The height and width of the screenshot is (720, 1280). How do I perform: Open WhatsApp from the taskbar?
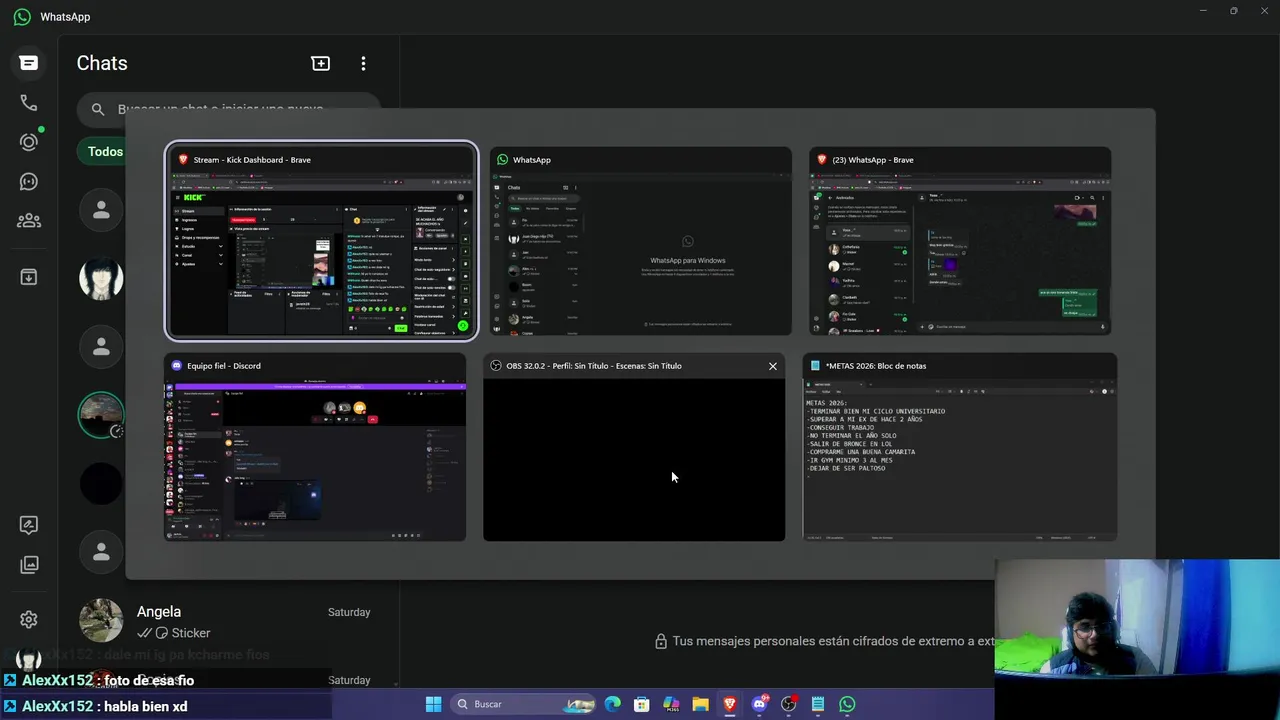click(847, 704)
